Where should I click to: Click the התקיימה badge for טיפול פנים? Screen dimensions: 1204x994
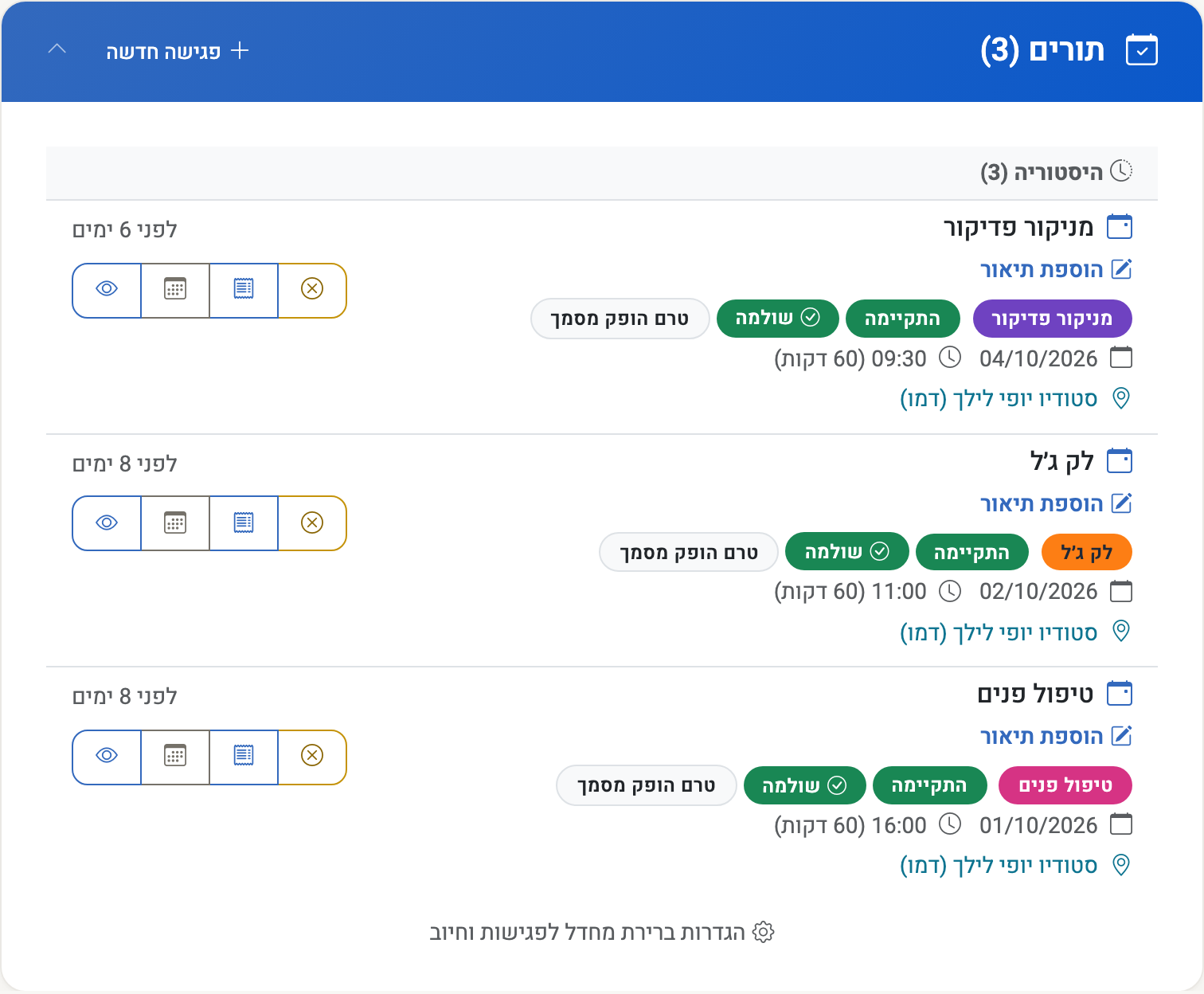pyautogui.click(x=929, y=785)
